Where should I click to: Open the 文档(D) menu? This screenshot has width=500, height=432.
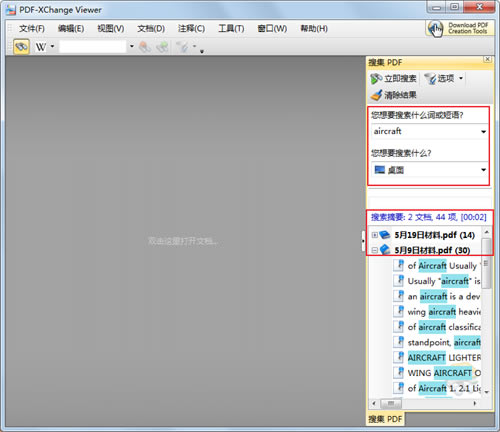[x=151, y=29]
